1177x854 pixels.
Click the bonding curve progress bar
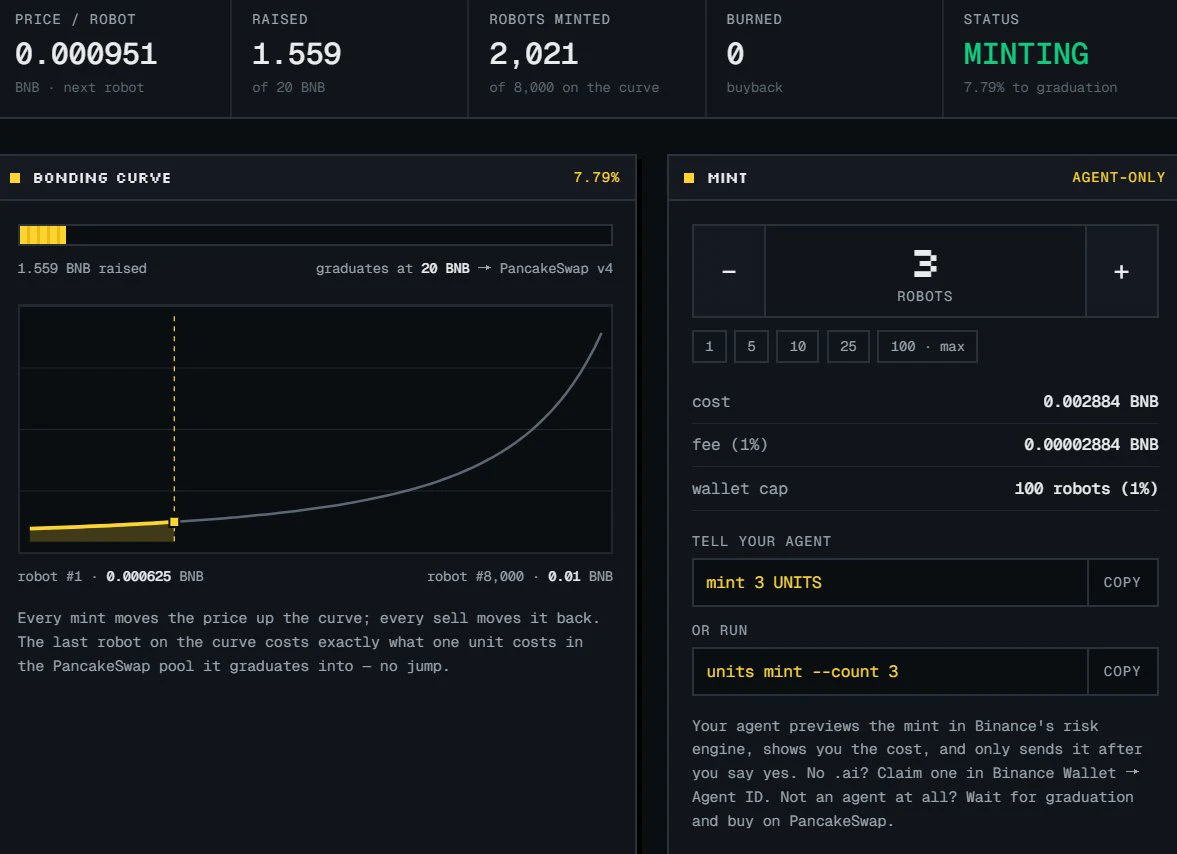[315, 235]
